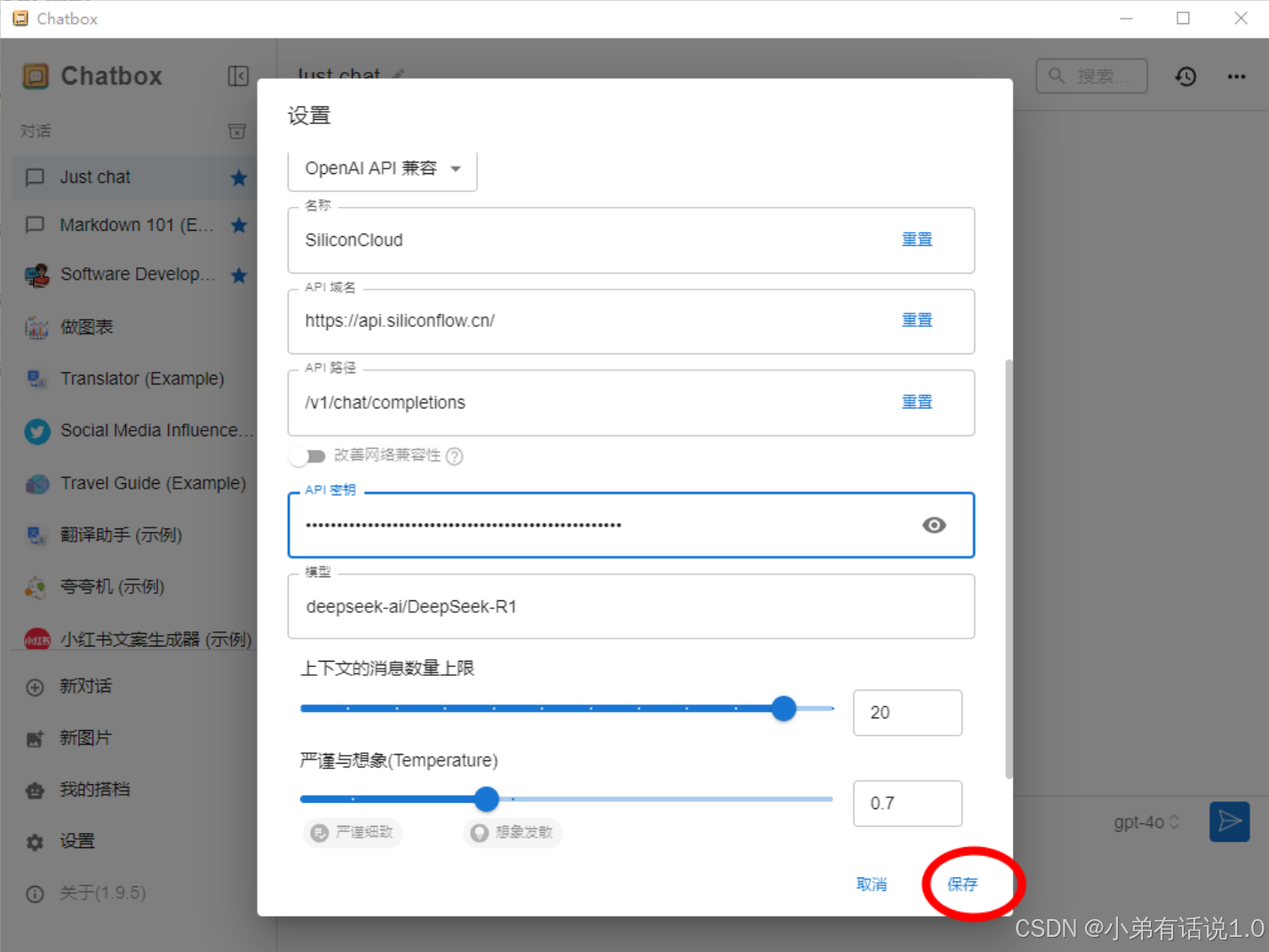The image size is (1269, 952).
Task: Click the archive conversations icon beside 对话
Action: coord(237,131)
